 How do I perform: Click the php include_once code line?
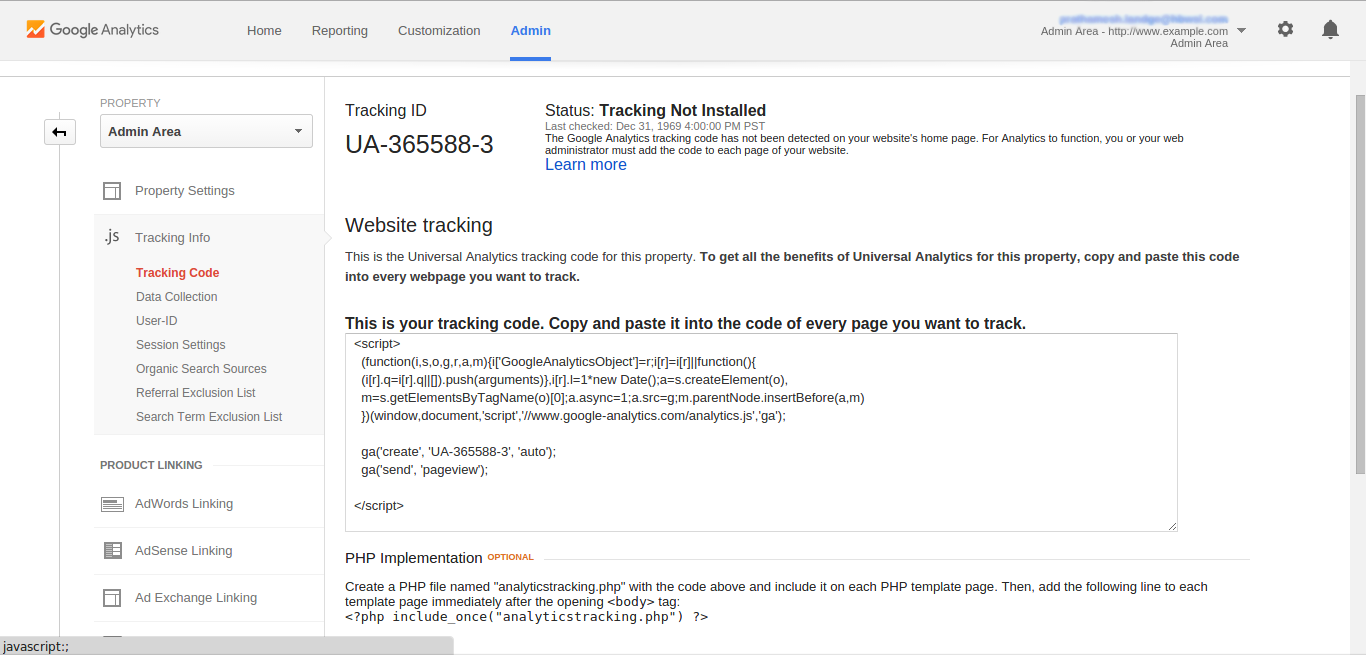pos(527,617)
